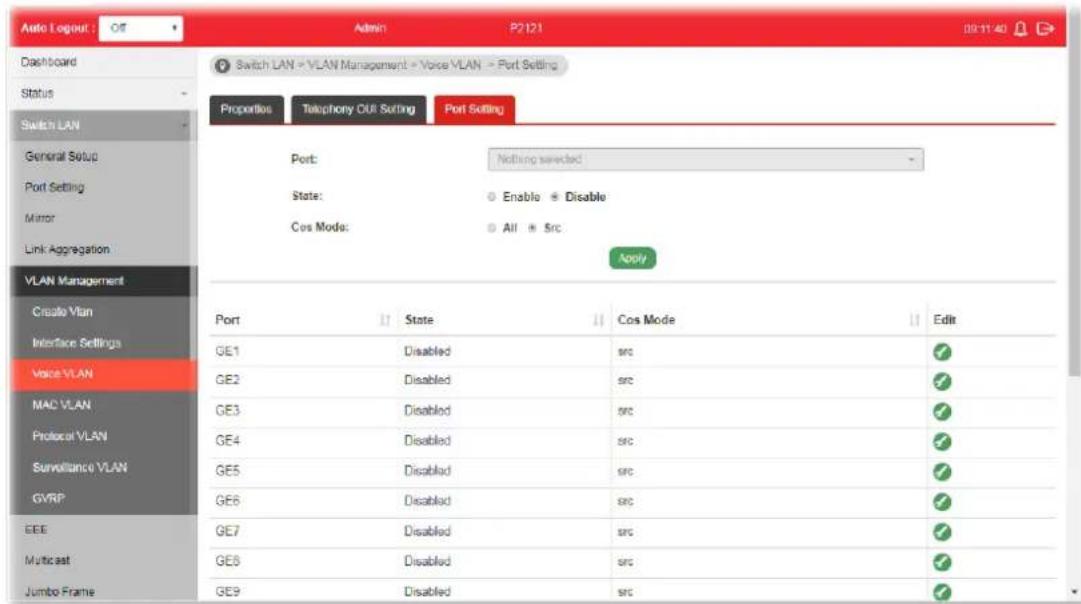1081x604 pixels.
Task: Open Dashboard from sidebar
Action: click(x=103, y=62)
